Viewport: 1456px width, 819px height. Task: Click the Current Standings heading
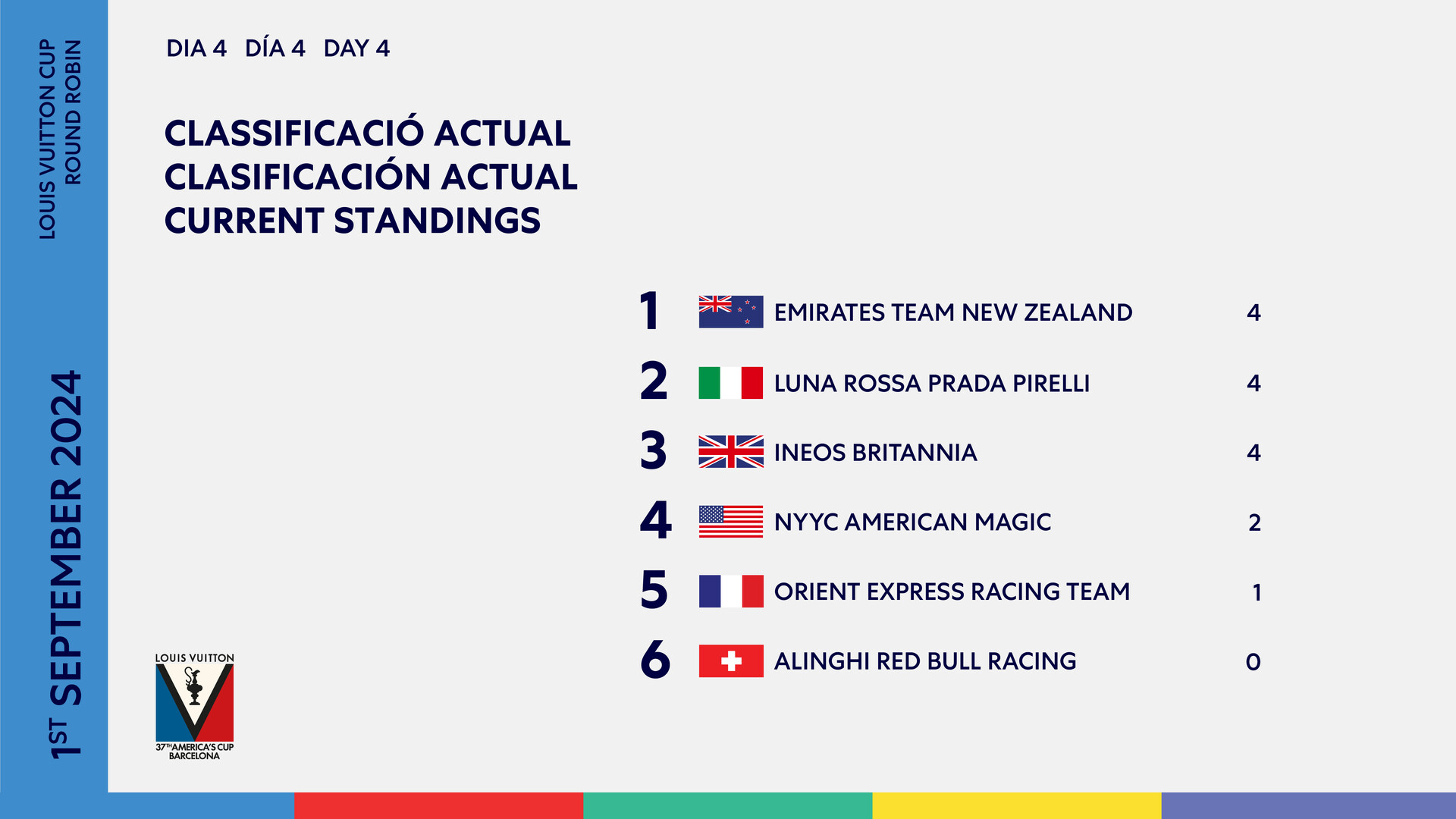click(353, 221)
